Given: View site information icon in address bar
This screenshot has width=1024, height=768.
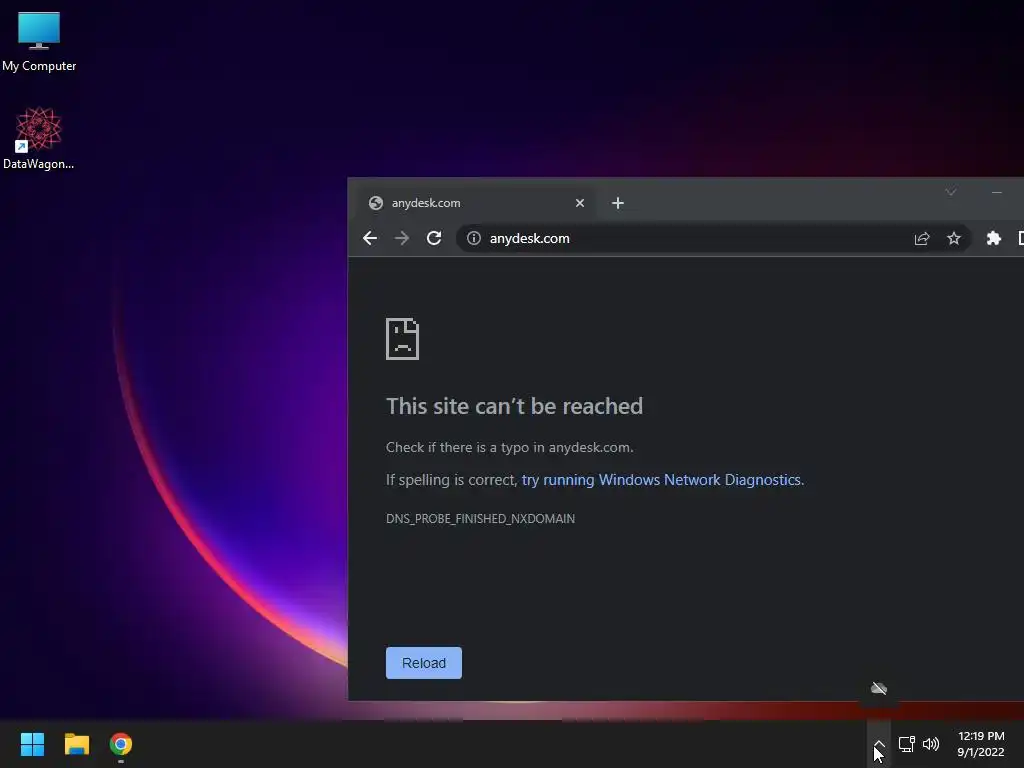Looking at the screenshot, I should coord(474,238).
